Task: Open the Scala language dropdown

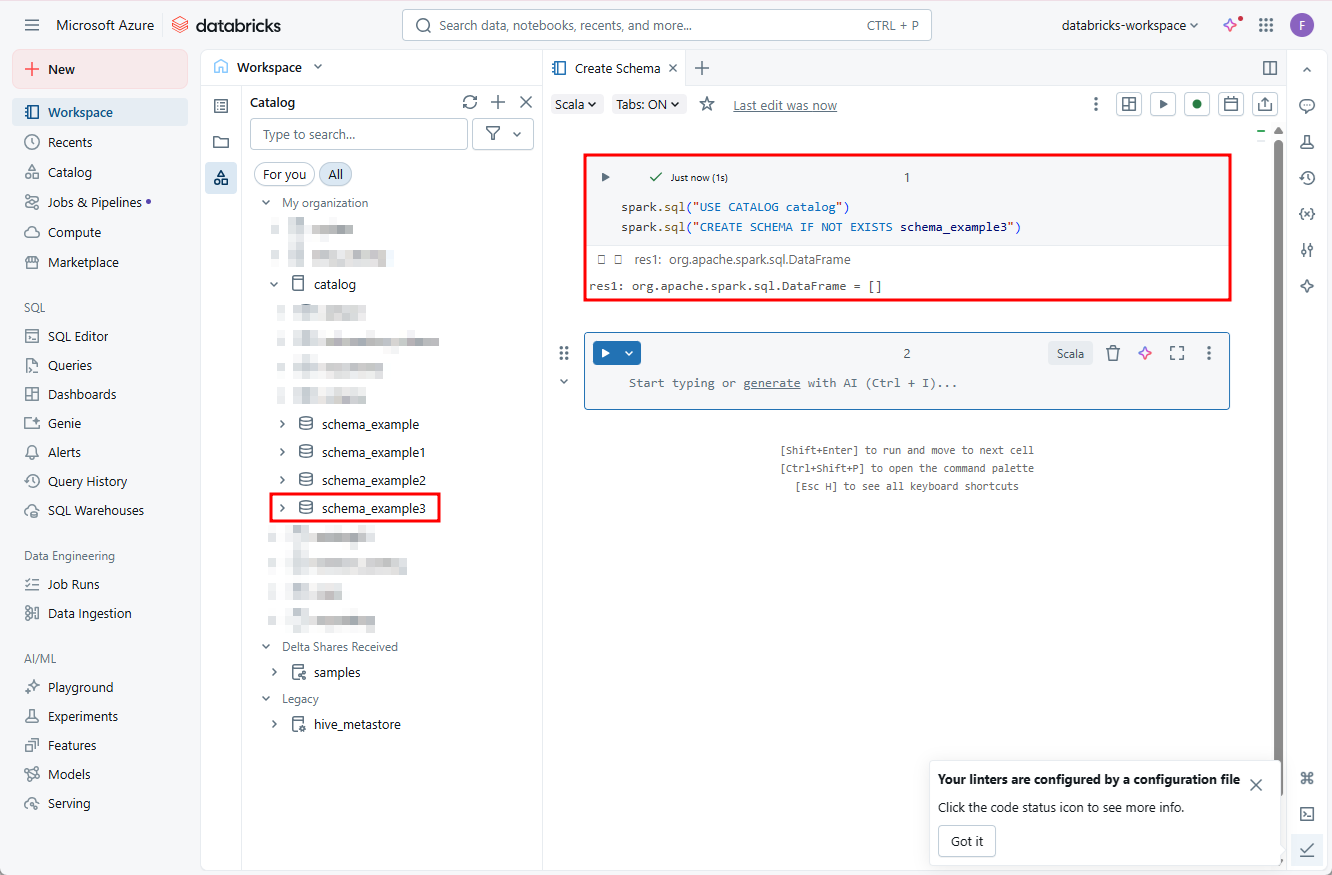Action: pyautogui.click(x=576, y=104)
